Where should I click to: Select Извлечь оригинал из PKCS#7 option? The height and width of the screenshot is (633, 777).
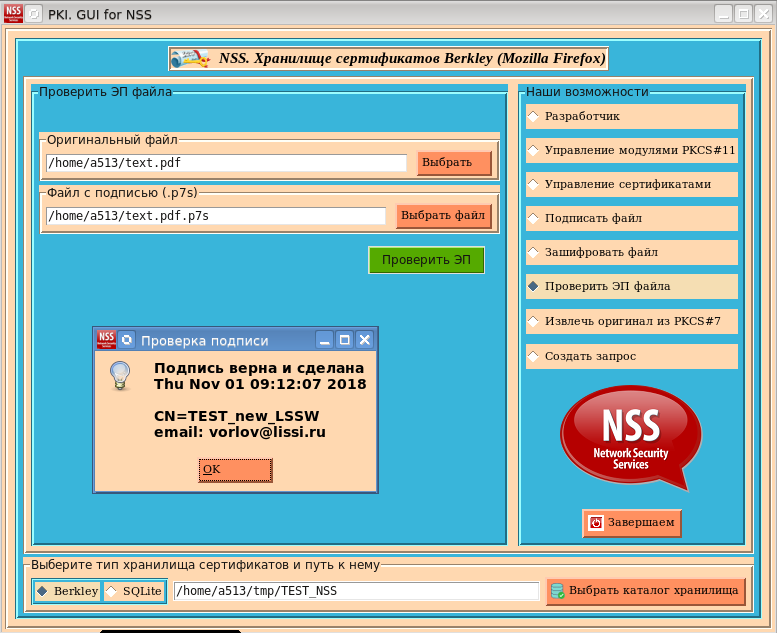coord(632,321)
